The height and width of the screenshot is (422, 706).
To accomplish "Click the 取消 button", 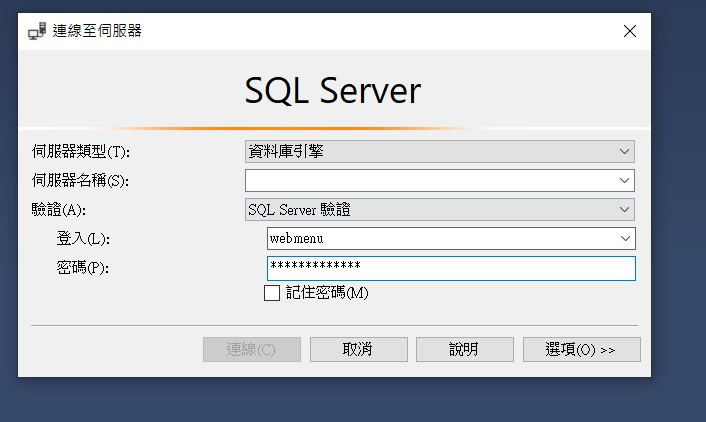I will pos(358,349).
